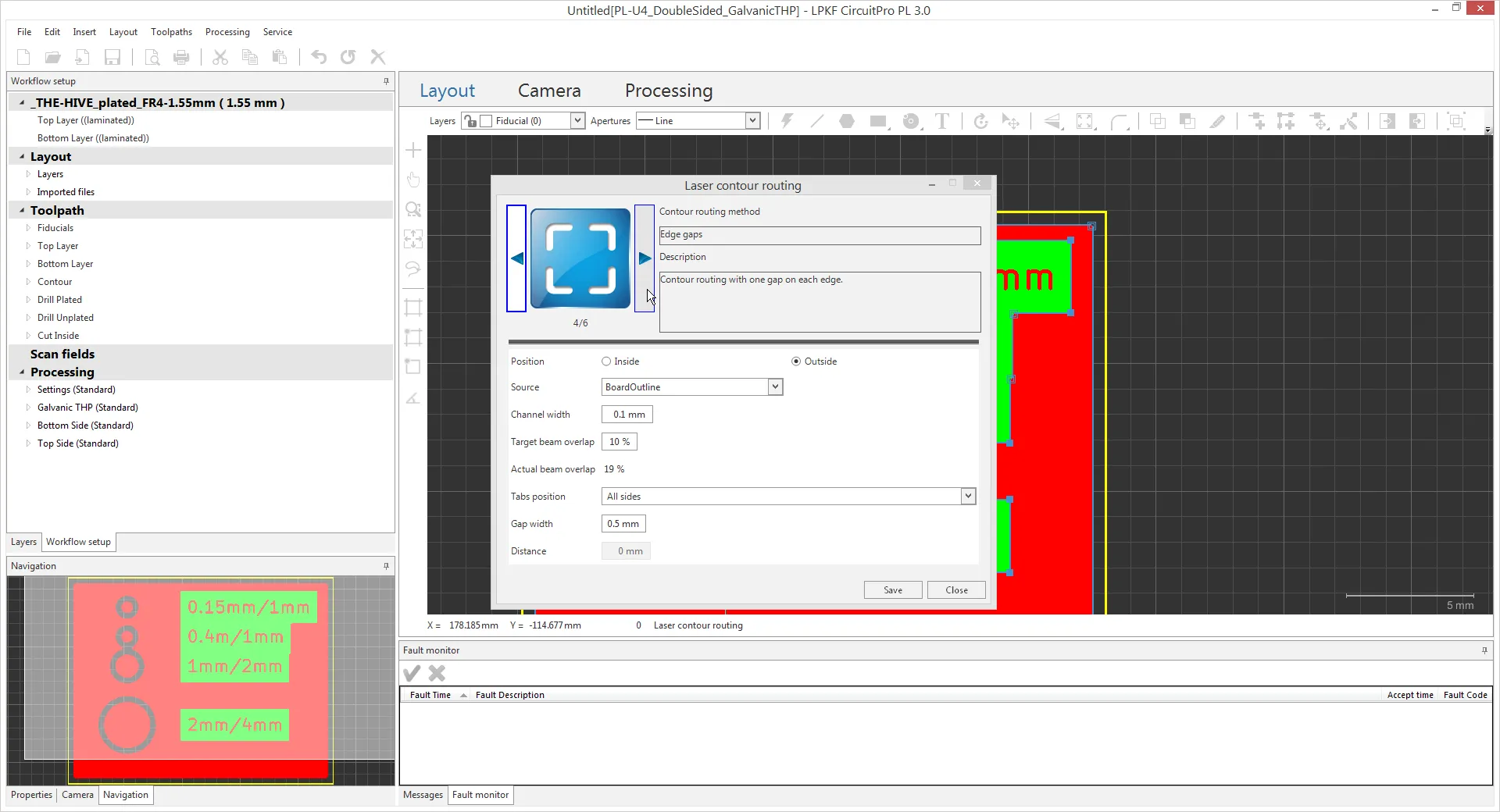The height and width of the screenshot is (812, 1500).
Task: Click Close in Laser contour routing dialog
Action: pyautogui.click(x=956, y=590)
